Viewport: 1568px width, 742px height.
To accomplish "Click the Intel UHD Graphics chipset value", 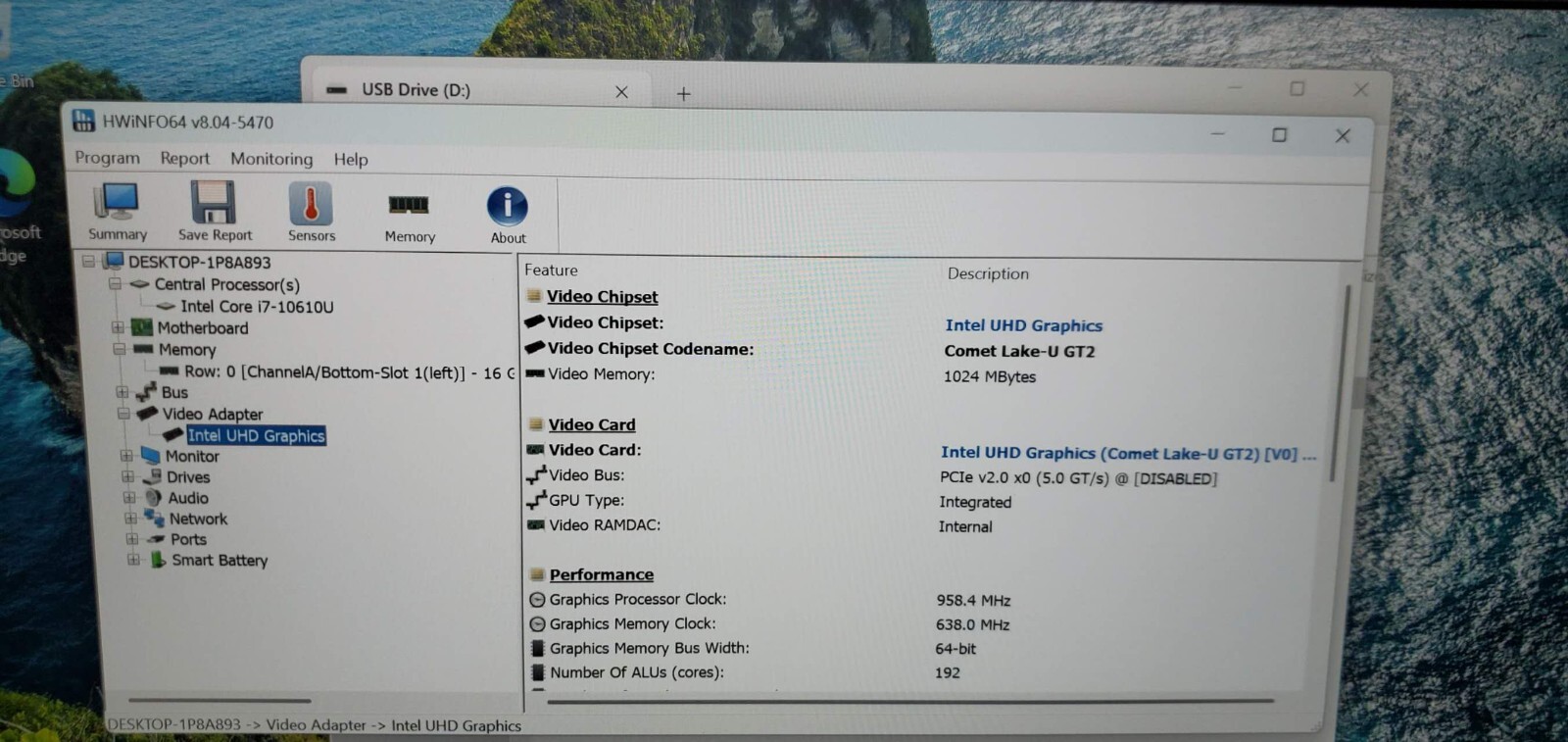I will point(1024,325).
